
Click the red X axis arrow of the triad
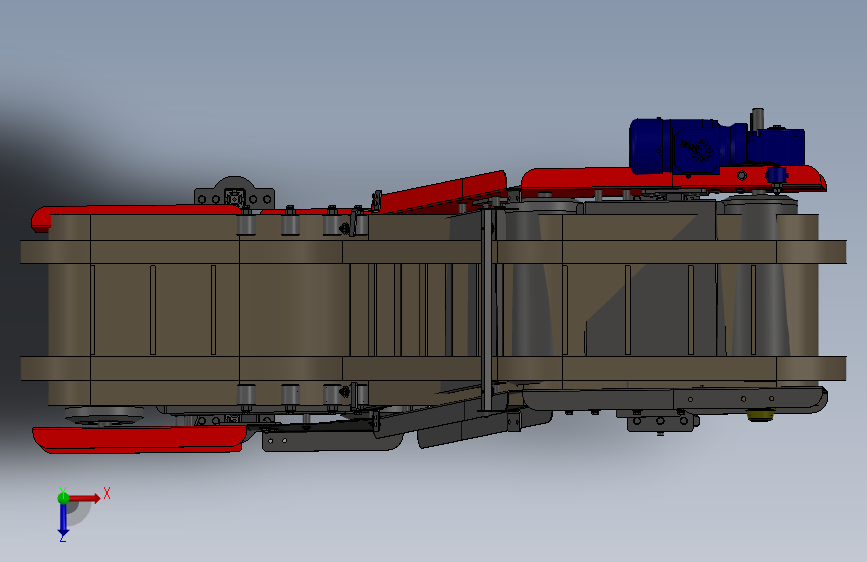coord(85,498)
